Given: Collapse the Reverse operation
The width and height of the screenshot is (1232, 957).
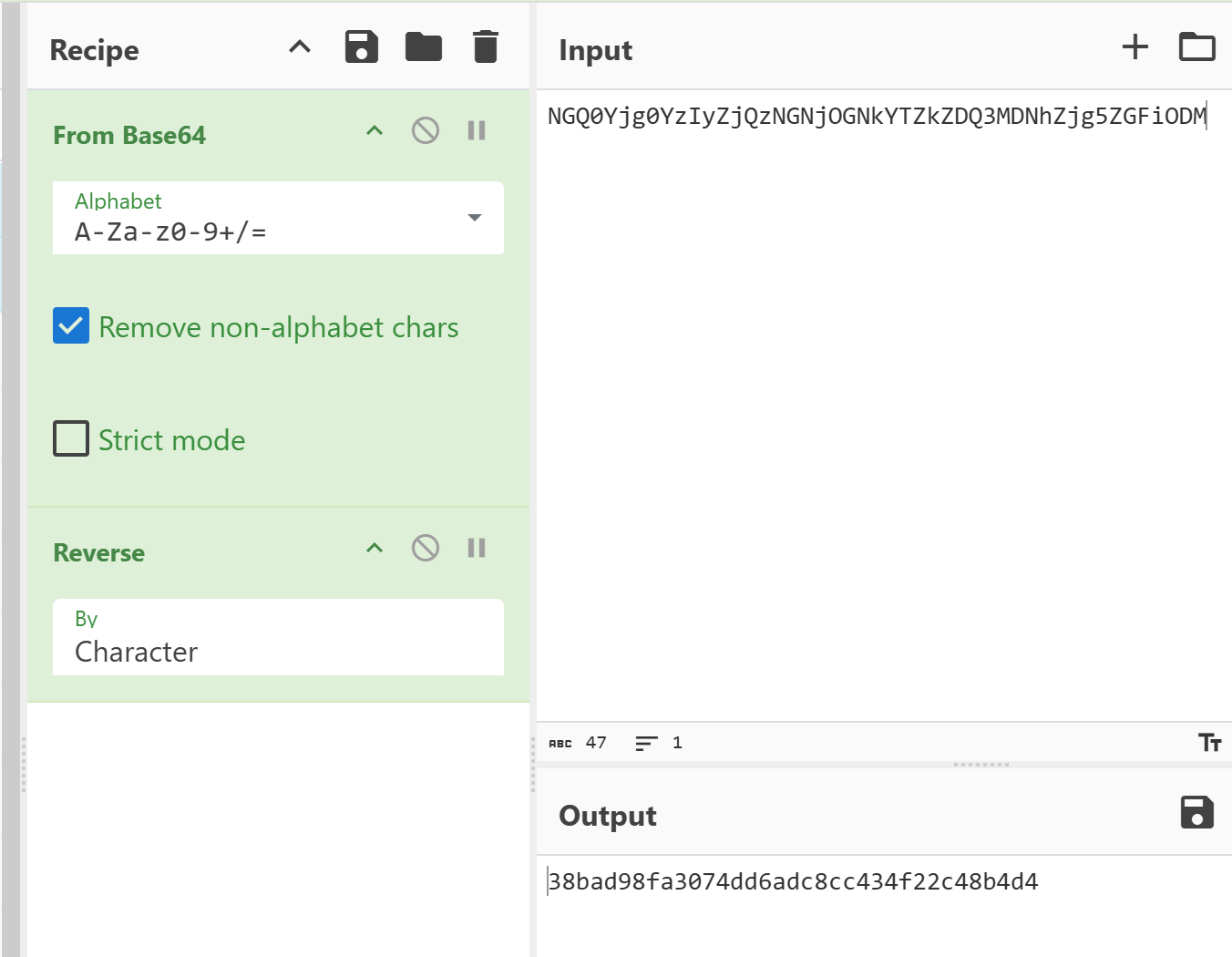Looking at the screenshot, I should click(375, 549).
